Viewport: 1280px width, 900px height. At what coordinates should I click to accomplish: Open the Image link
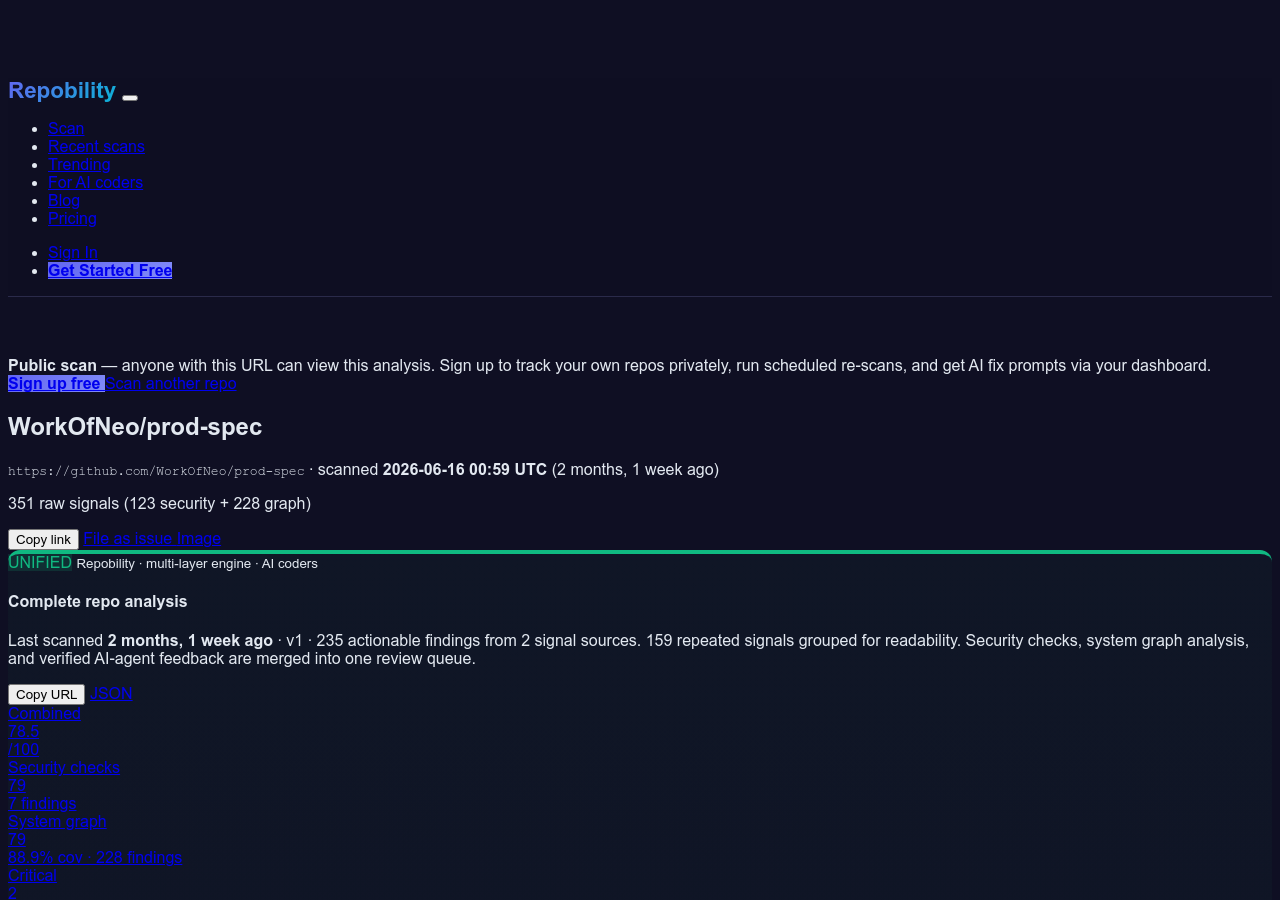pyautogui.click(x=199, y=538)
